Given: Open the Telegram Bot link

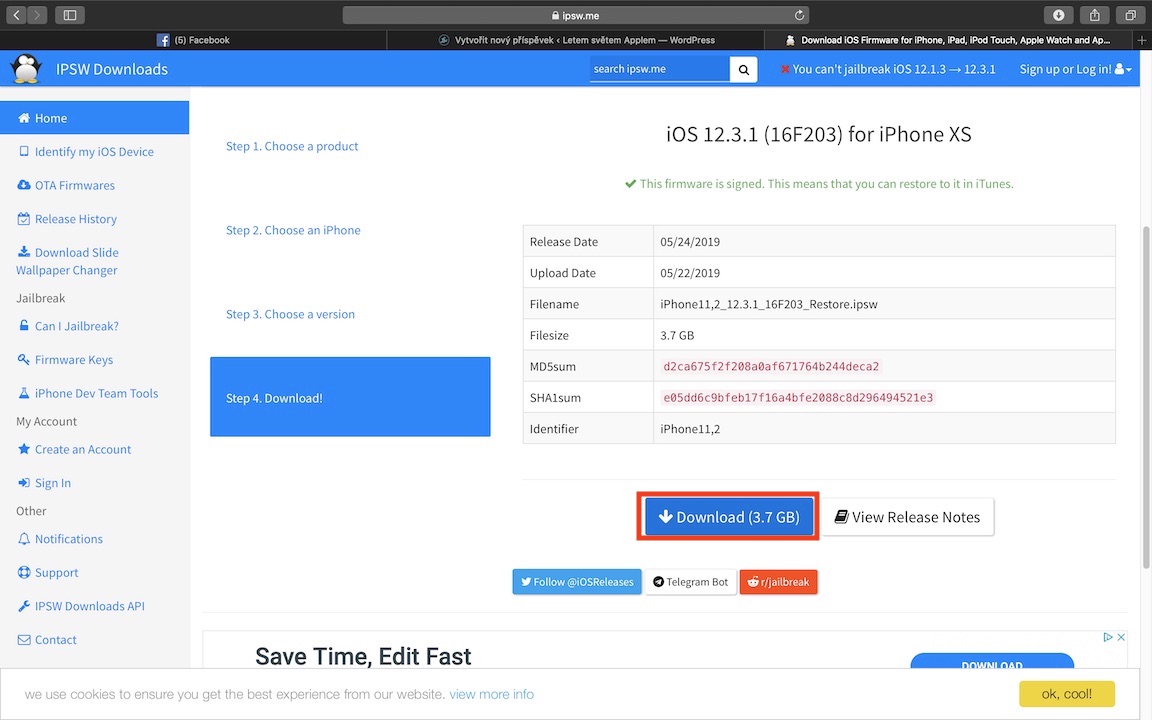Looking at the screenshot, I should (x=691, y=582).
